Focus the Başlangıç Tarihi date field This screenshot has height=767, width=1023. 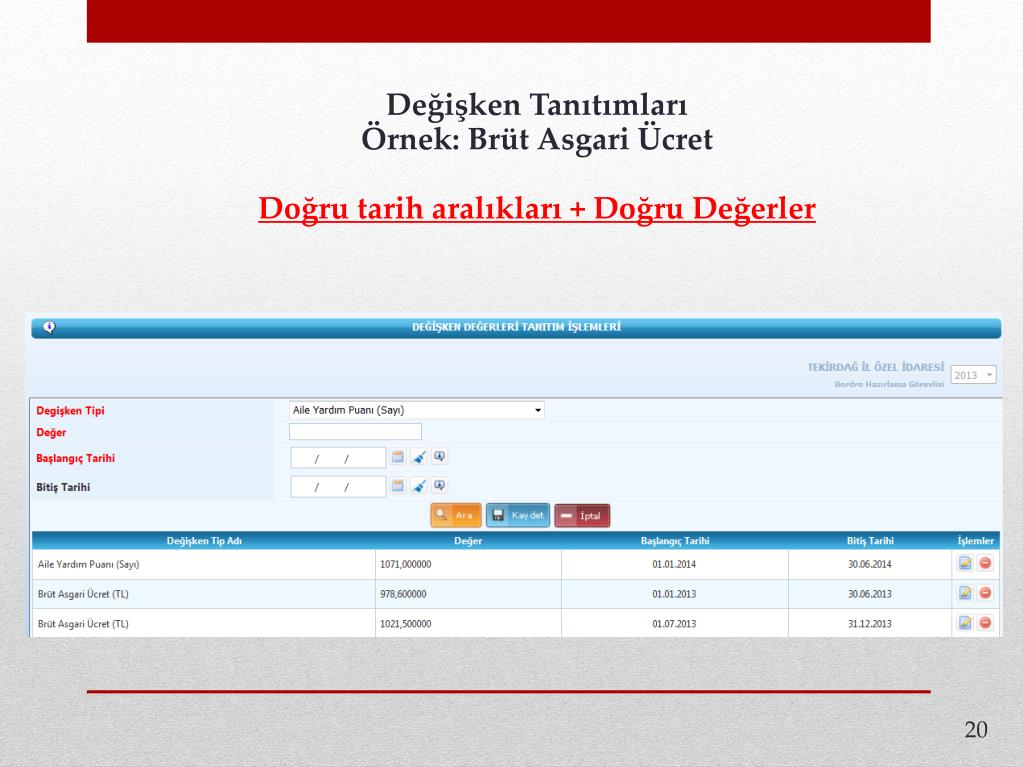pyautogui.click(x=338, y=458)
